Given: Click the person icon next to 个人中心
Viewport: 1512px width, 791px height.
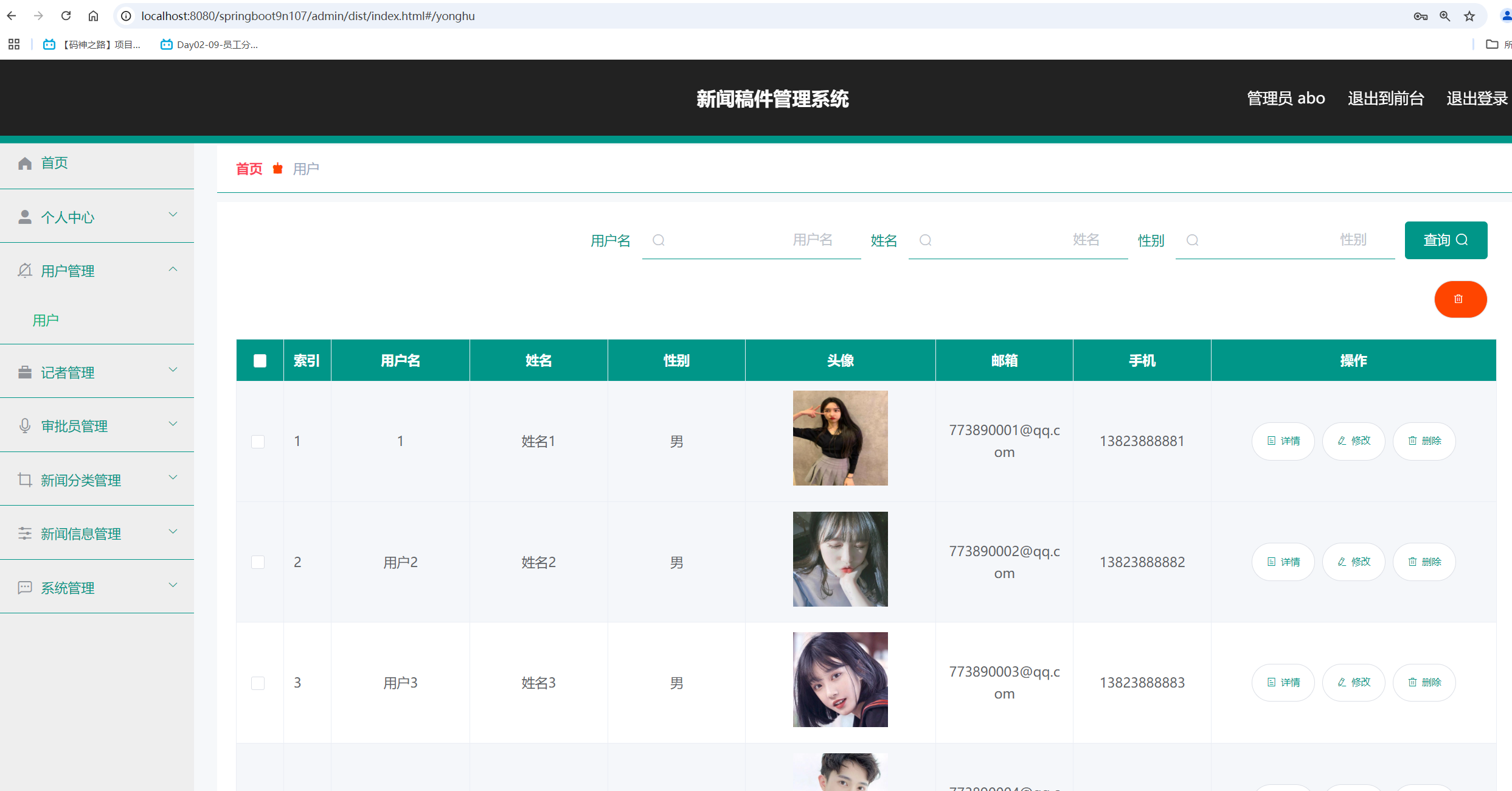Looking at the screenshot, I should tap(25, 216).
